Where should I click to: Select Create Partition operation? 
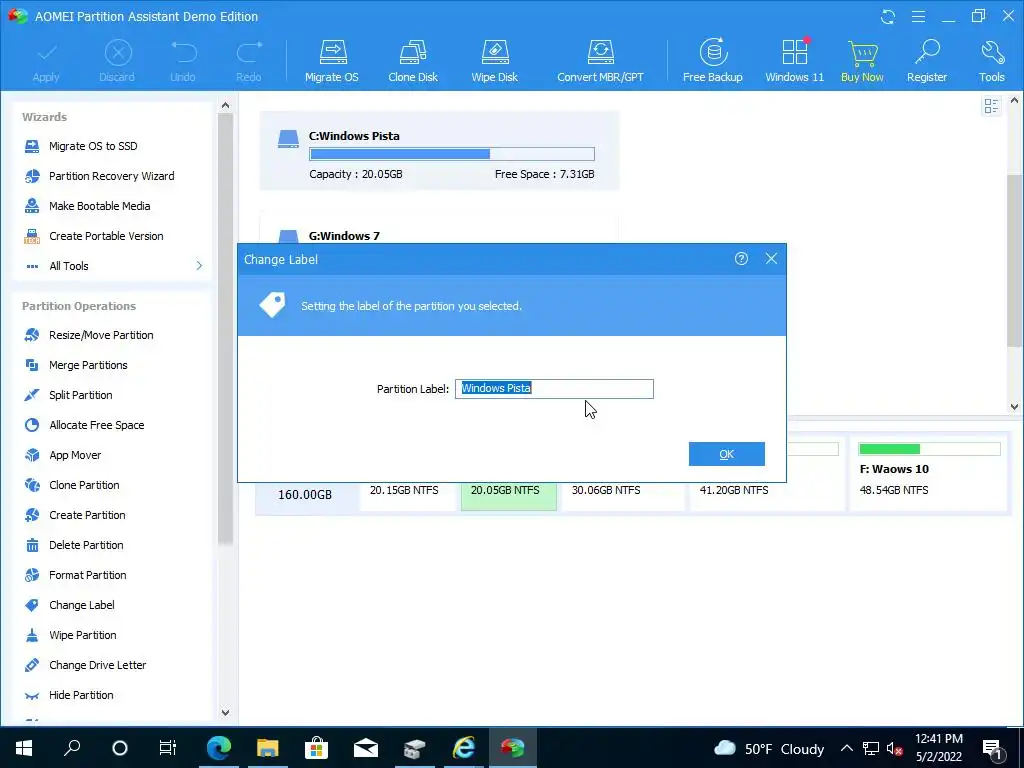point(87,515)
